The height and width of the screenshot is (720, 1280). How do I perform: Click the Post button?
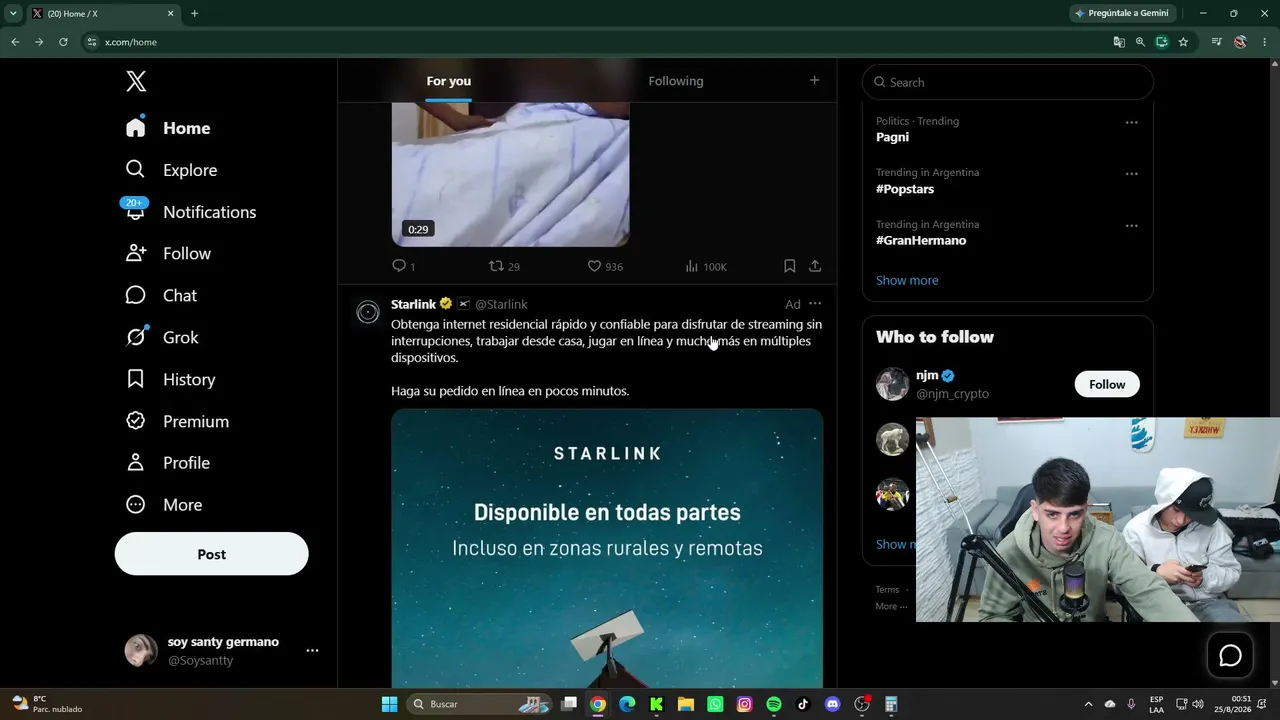tap(211, 554)
